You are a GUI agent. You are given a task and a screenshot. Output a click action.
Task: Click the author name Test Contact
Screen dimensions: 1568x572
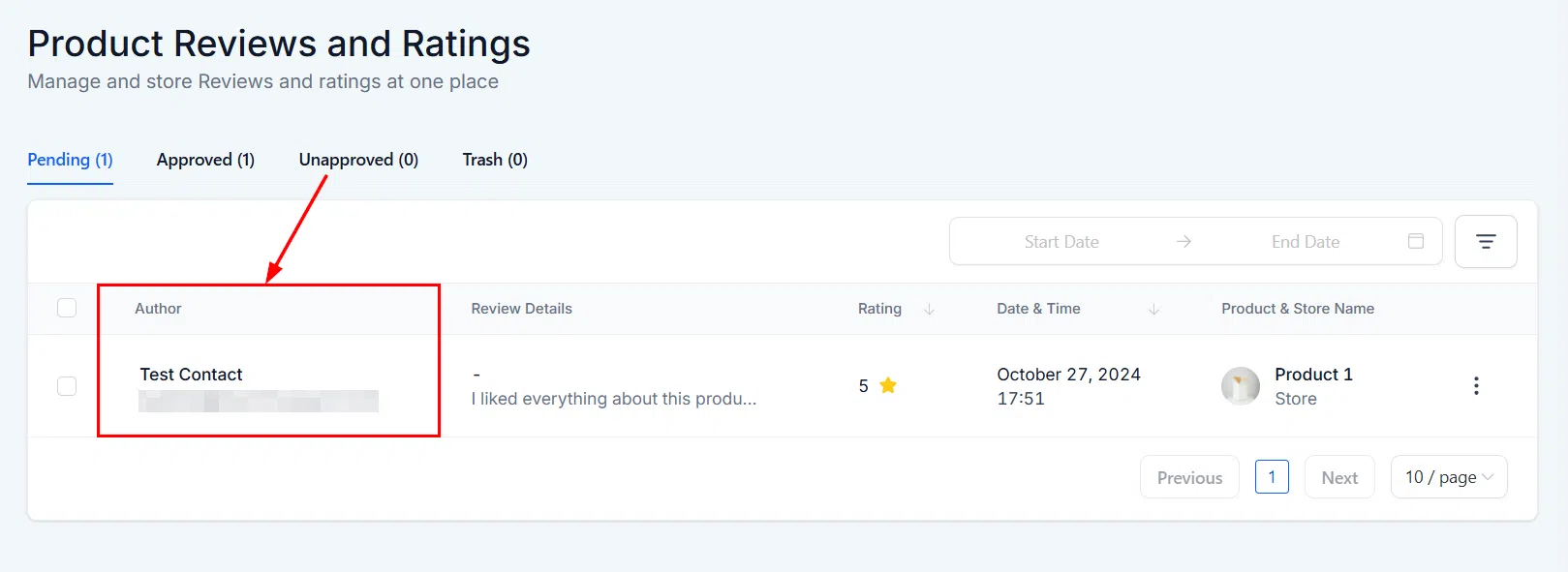point(191,375)
